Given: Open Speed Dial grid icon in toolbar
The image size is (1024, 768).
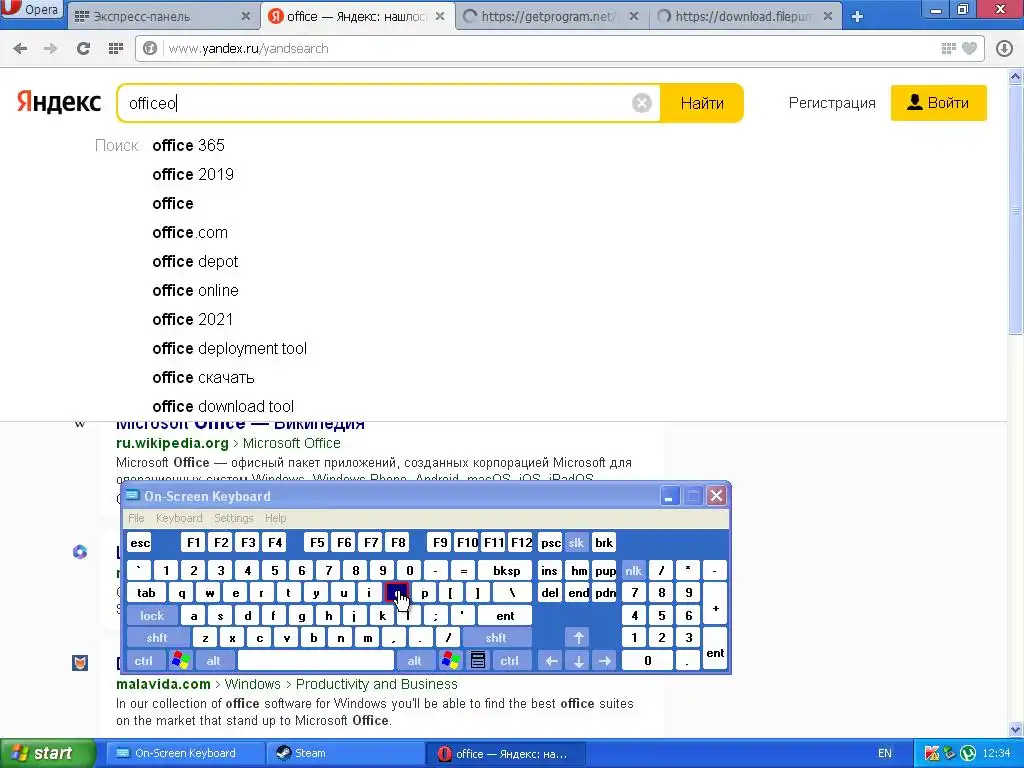Looking at the screenshot, I should pos(116,48).
